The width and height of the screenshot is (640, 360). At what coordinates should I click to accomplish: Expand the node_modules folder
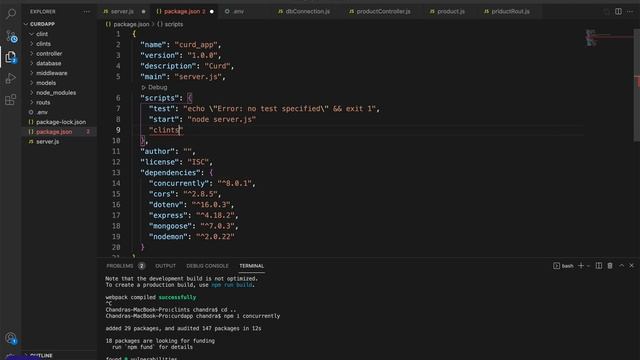coord(59,93)
